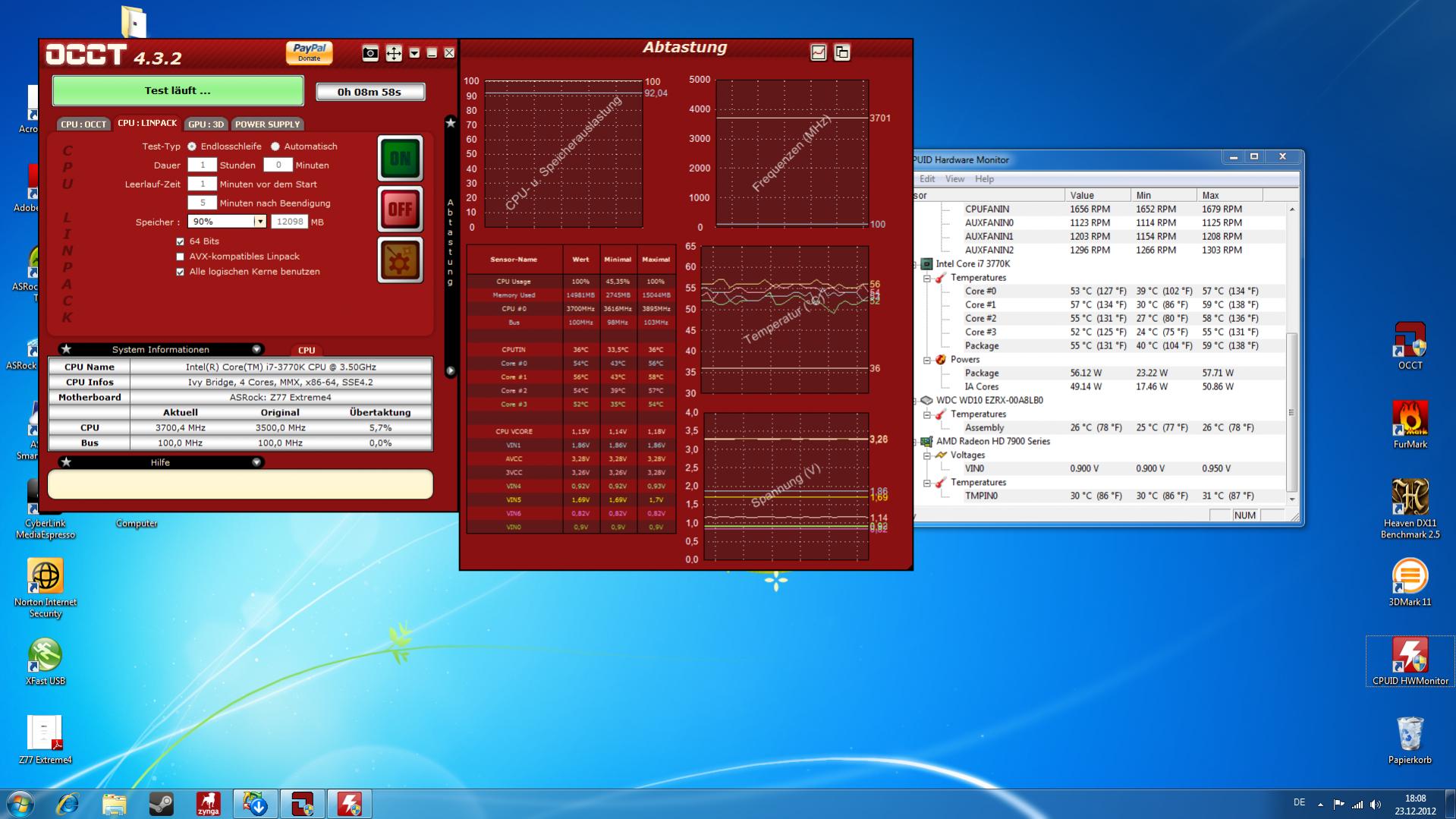Screen dimensions: 1456x819
Task: Collapse Intel Core i7 Temperatures node
Action: click(927, 278)
